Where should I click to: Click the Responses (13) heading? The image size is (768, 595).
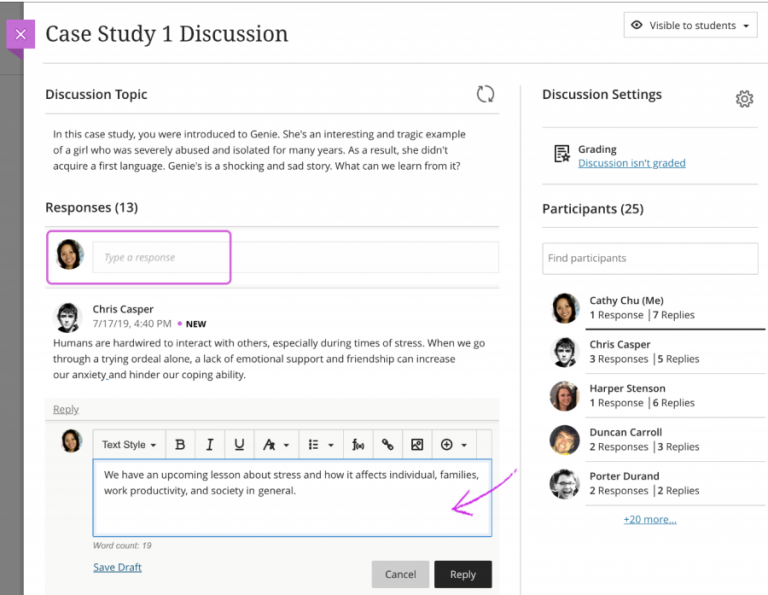point(92,208)
